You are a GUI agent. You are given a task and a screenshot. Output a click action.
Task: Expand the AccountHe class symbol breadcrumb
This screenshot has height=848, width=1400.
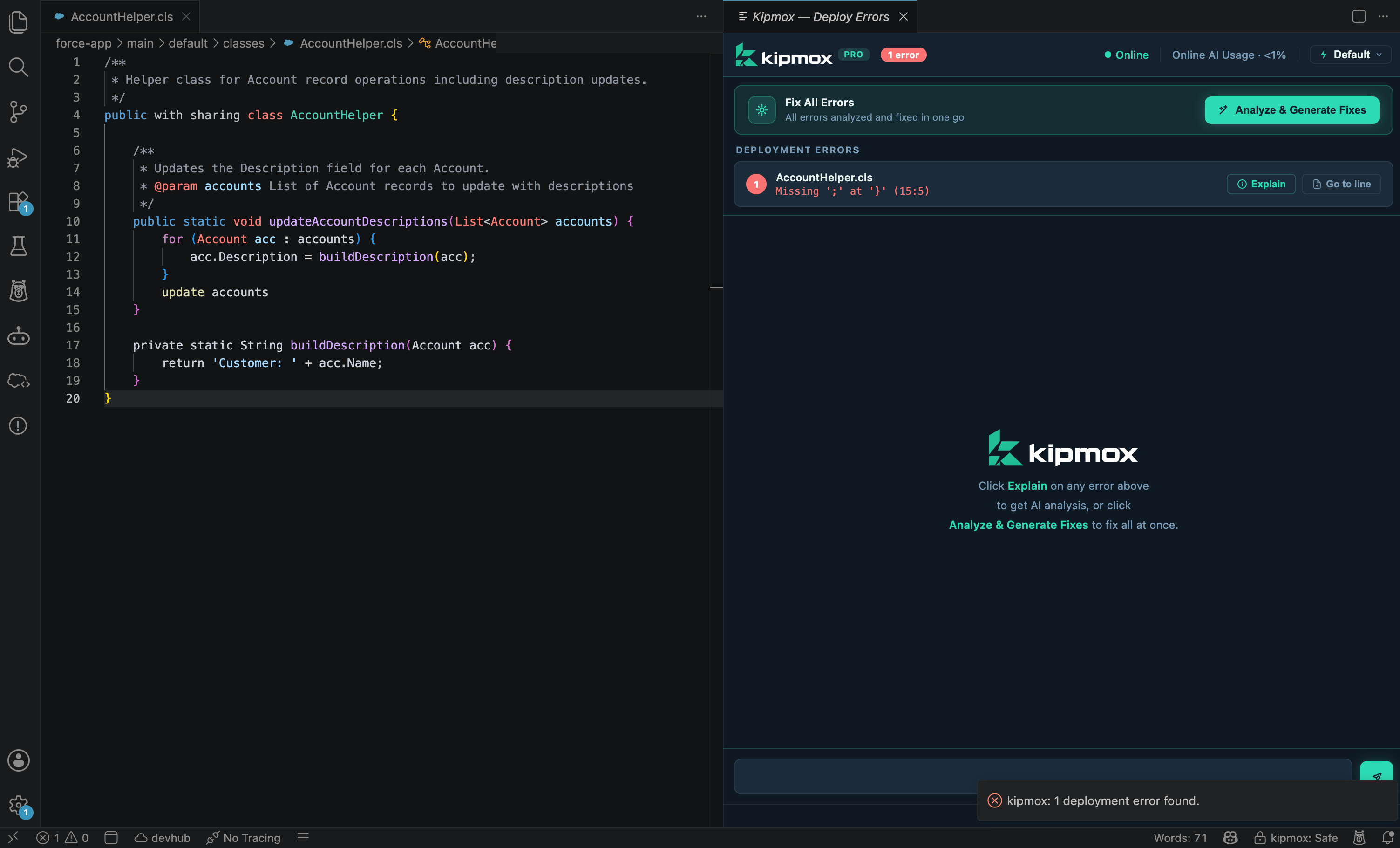point(457,43)
